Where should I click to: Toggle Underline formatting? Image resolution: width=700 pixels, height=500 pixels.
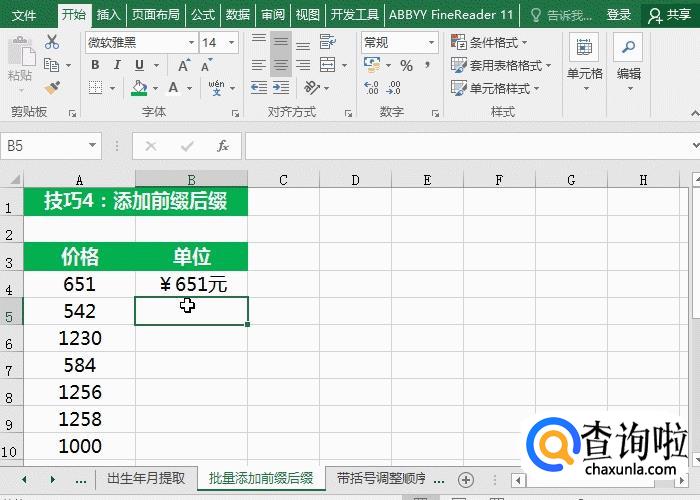point(139,65)
